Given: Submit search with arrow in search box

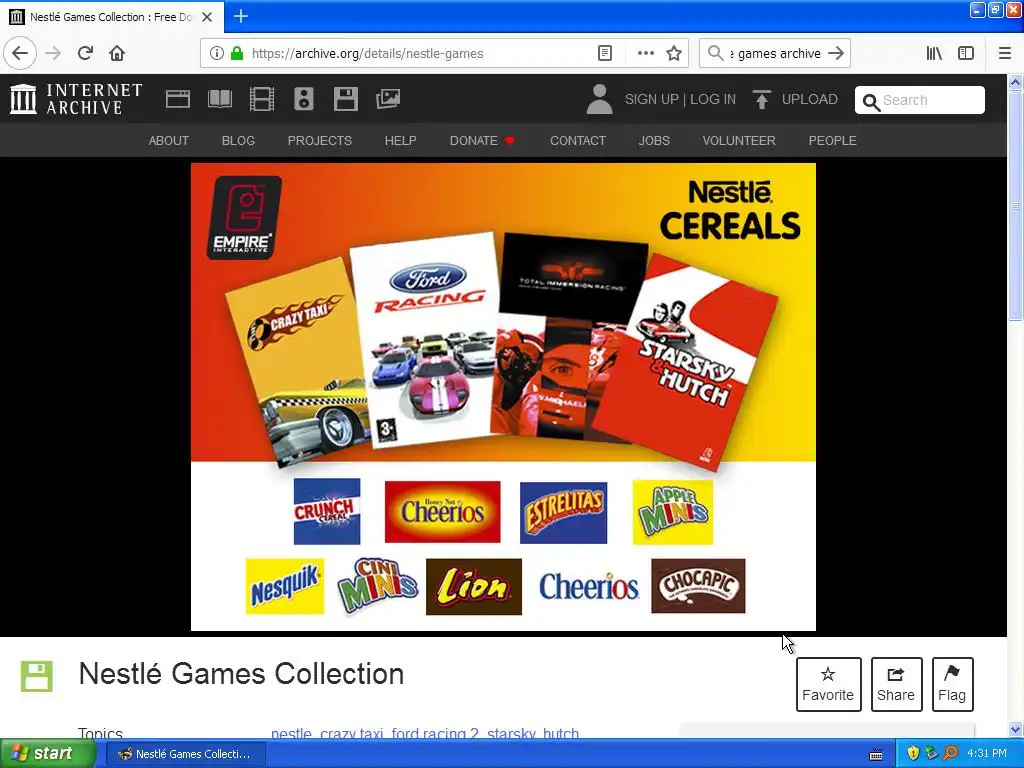Looking at the screenshot, I should (x=836, y=53).
